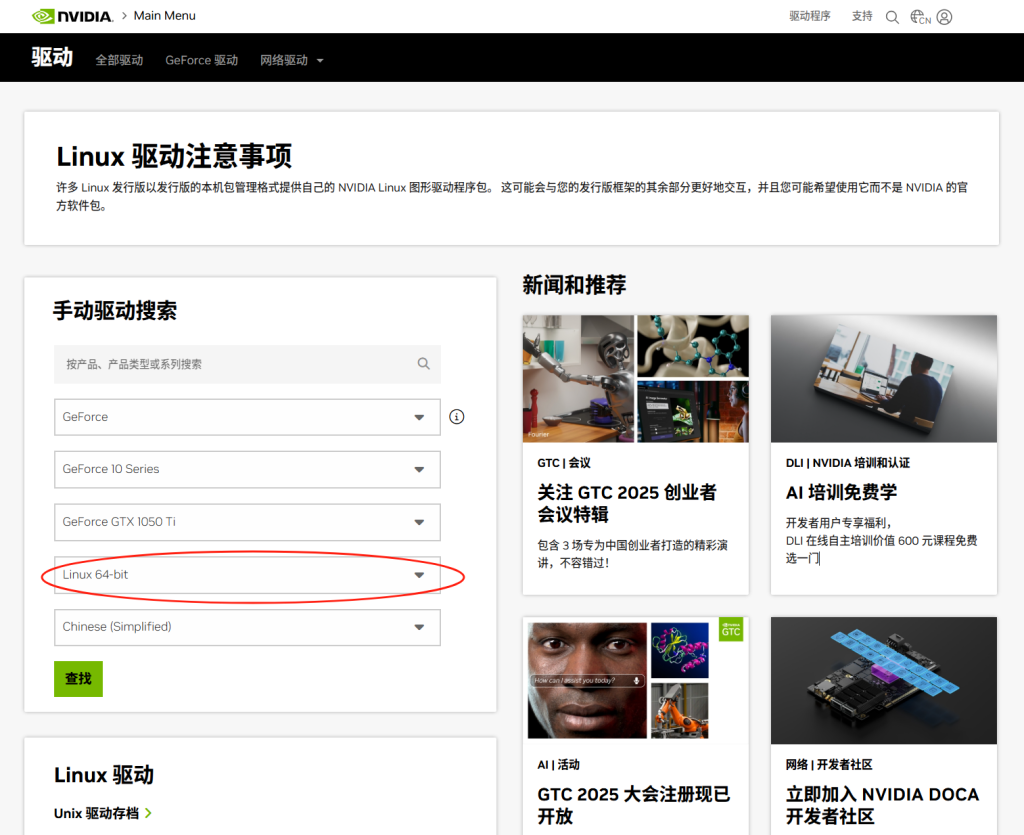
Task: Click the globe CN region icon
Action: [x=920, y=17]
